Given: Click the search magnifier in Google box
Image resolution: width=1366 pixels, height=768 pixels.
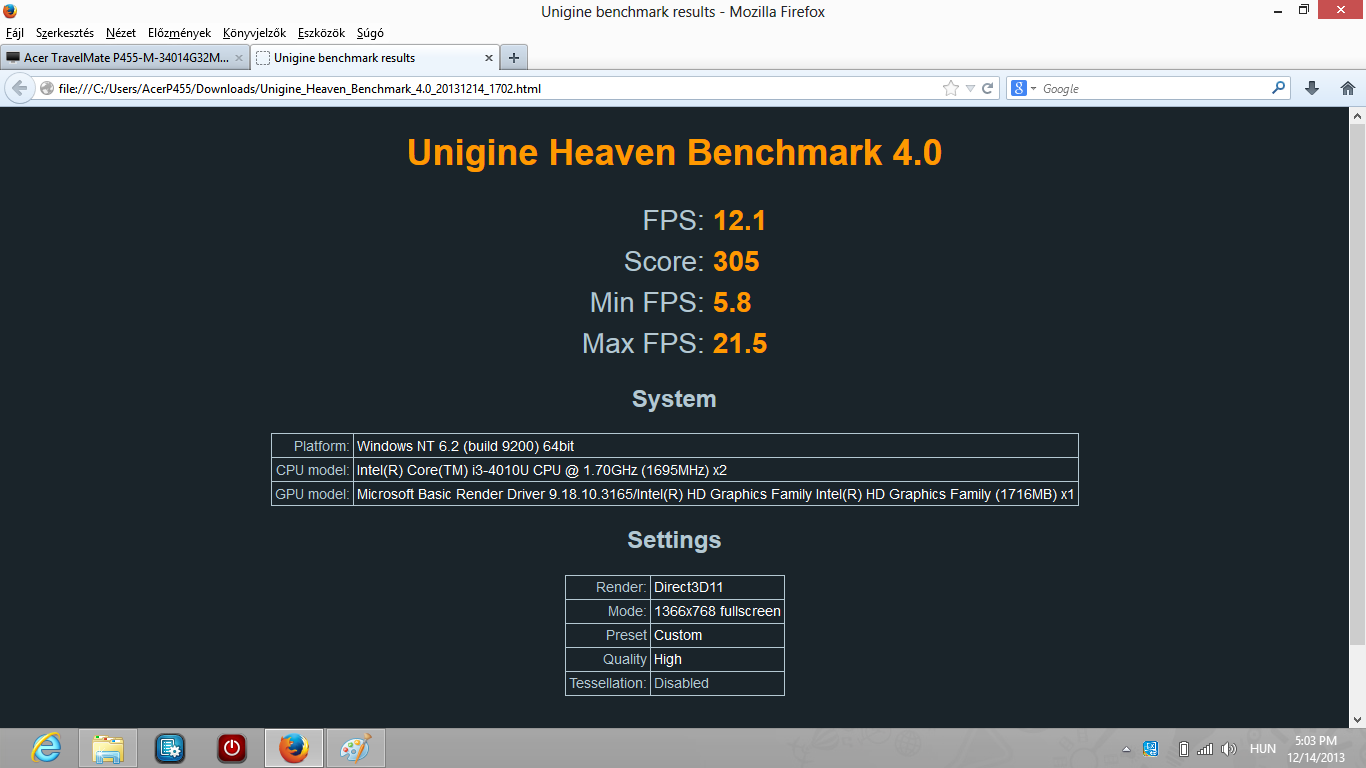Looking at the screenshot, I should (x=1278, y=88).
